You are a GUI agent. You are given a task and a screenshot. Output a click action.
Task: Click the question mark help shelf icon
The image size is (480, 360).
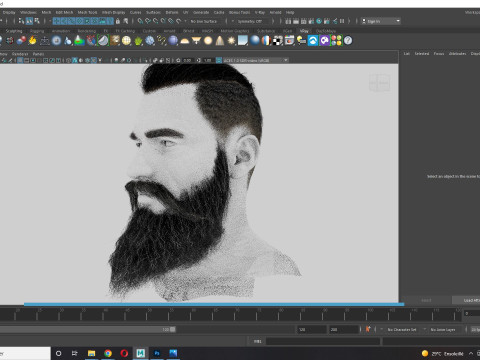pos(348,41)
